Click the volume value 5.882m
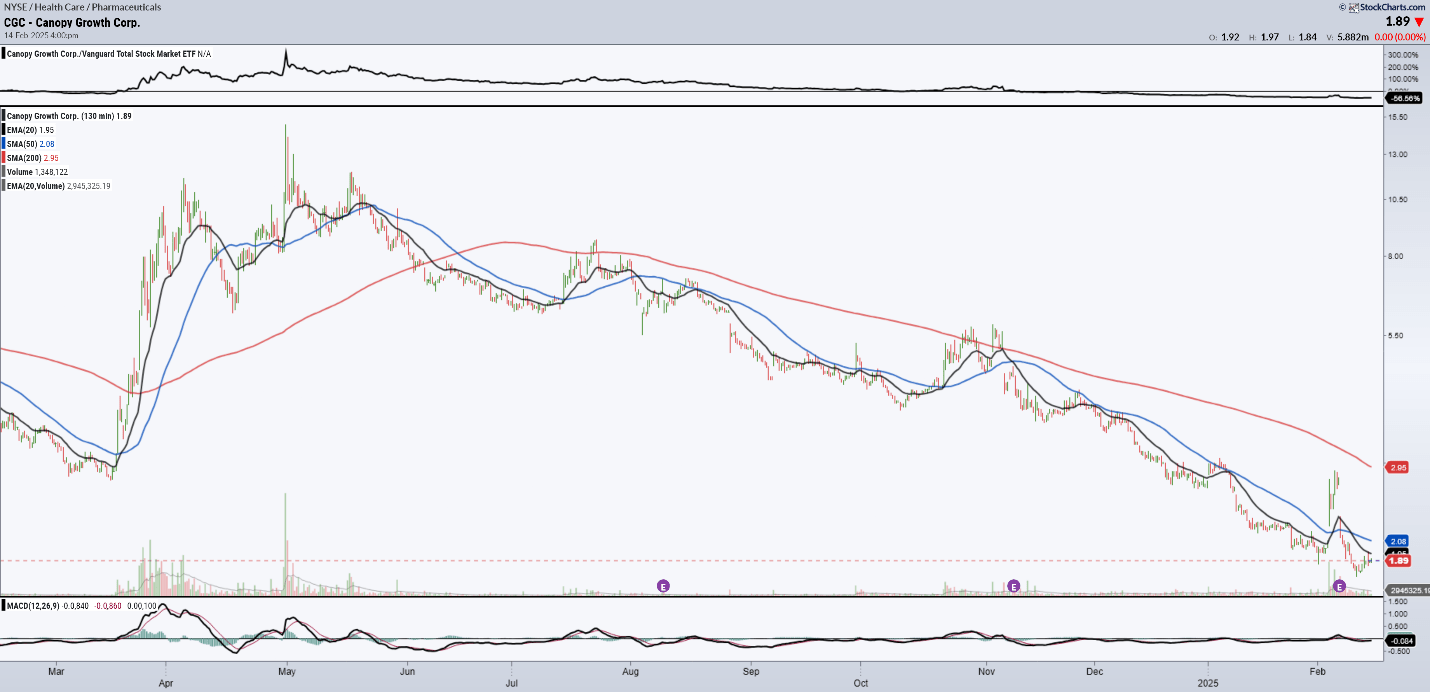 (x=1353, y=37)
